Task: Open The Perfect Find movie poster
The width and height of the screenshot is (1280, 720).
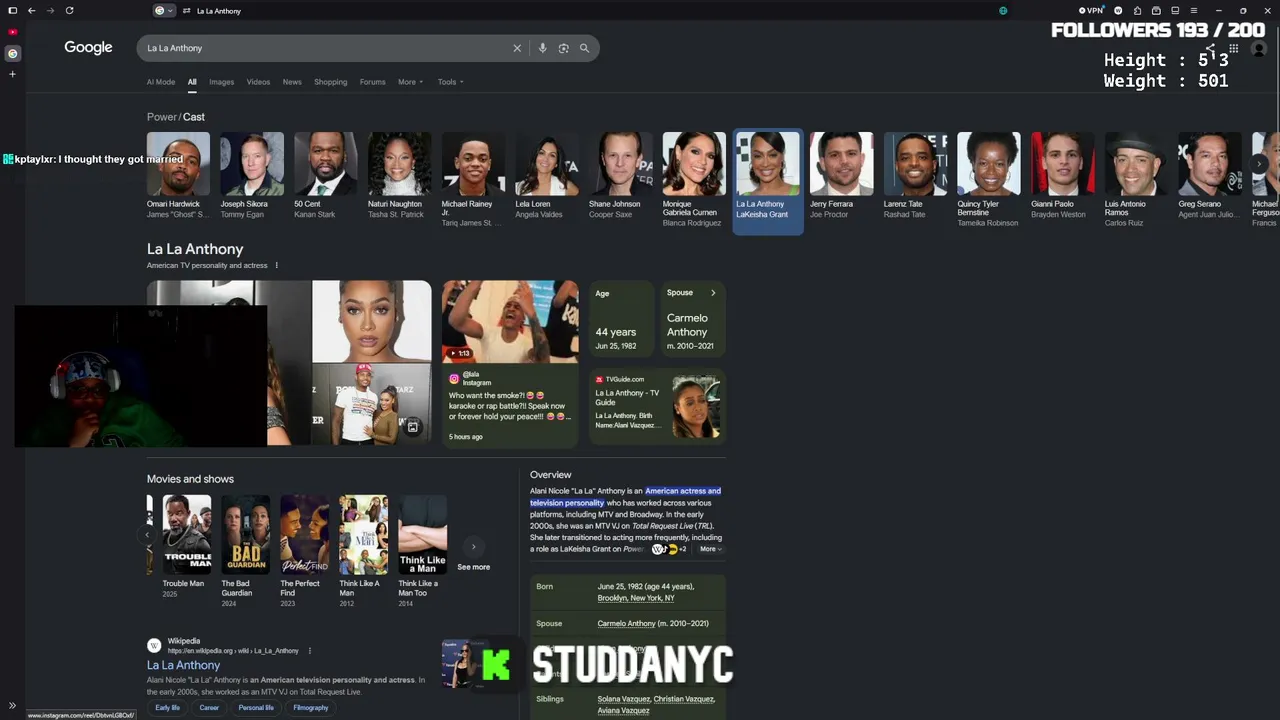Action: coord(304,535)
